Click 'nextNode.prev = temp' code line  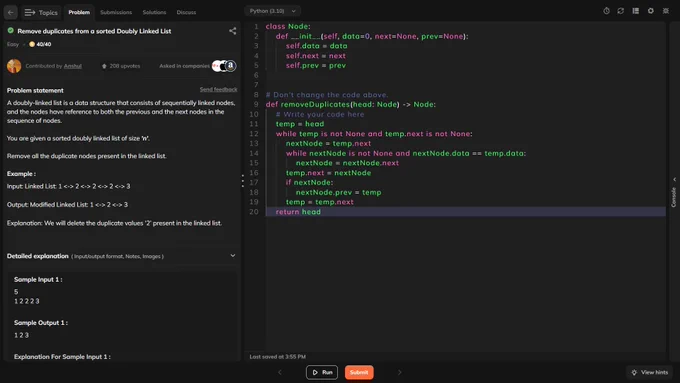(x=338, y=192)
